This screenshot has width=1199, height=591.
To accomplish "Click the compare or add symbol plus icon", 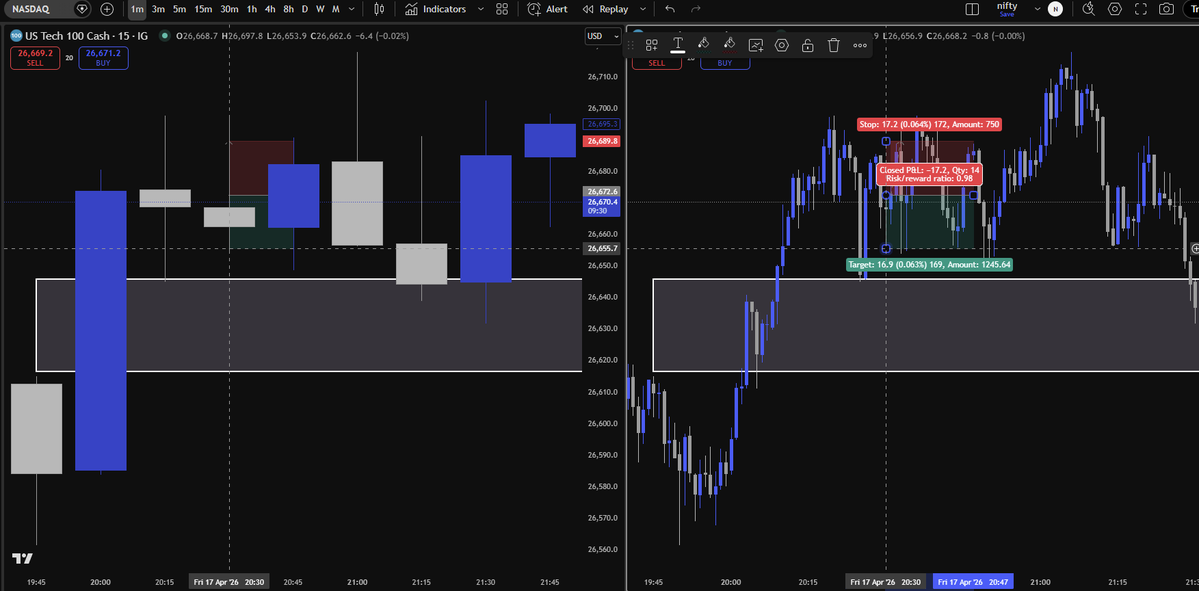I will click(107, 9).
